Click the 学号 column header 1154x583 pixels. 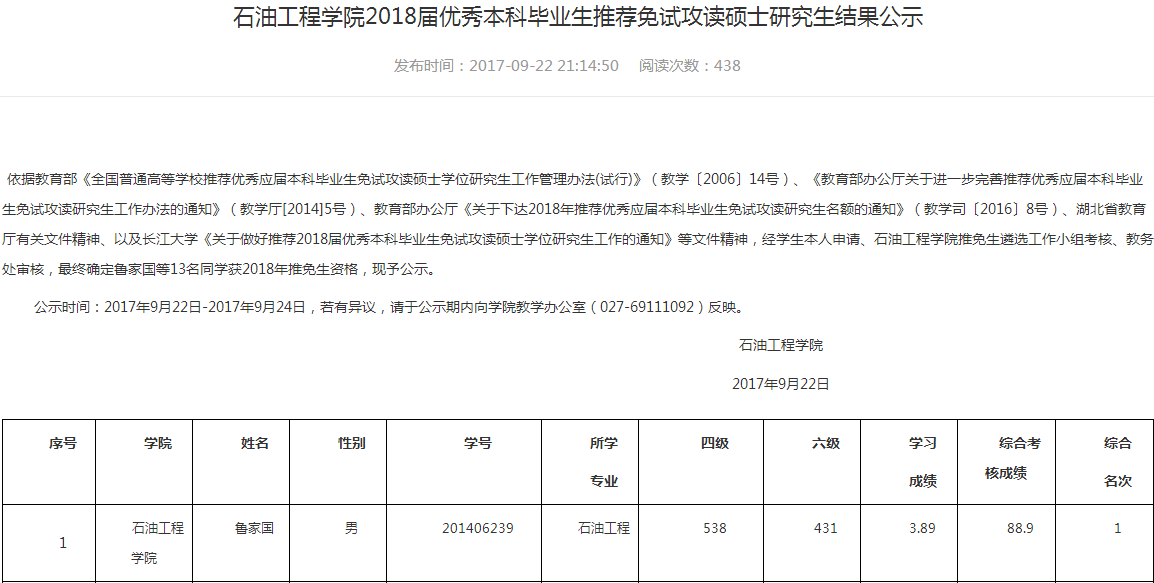coord(477,443)
